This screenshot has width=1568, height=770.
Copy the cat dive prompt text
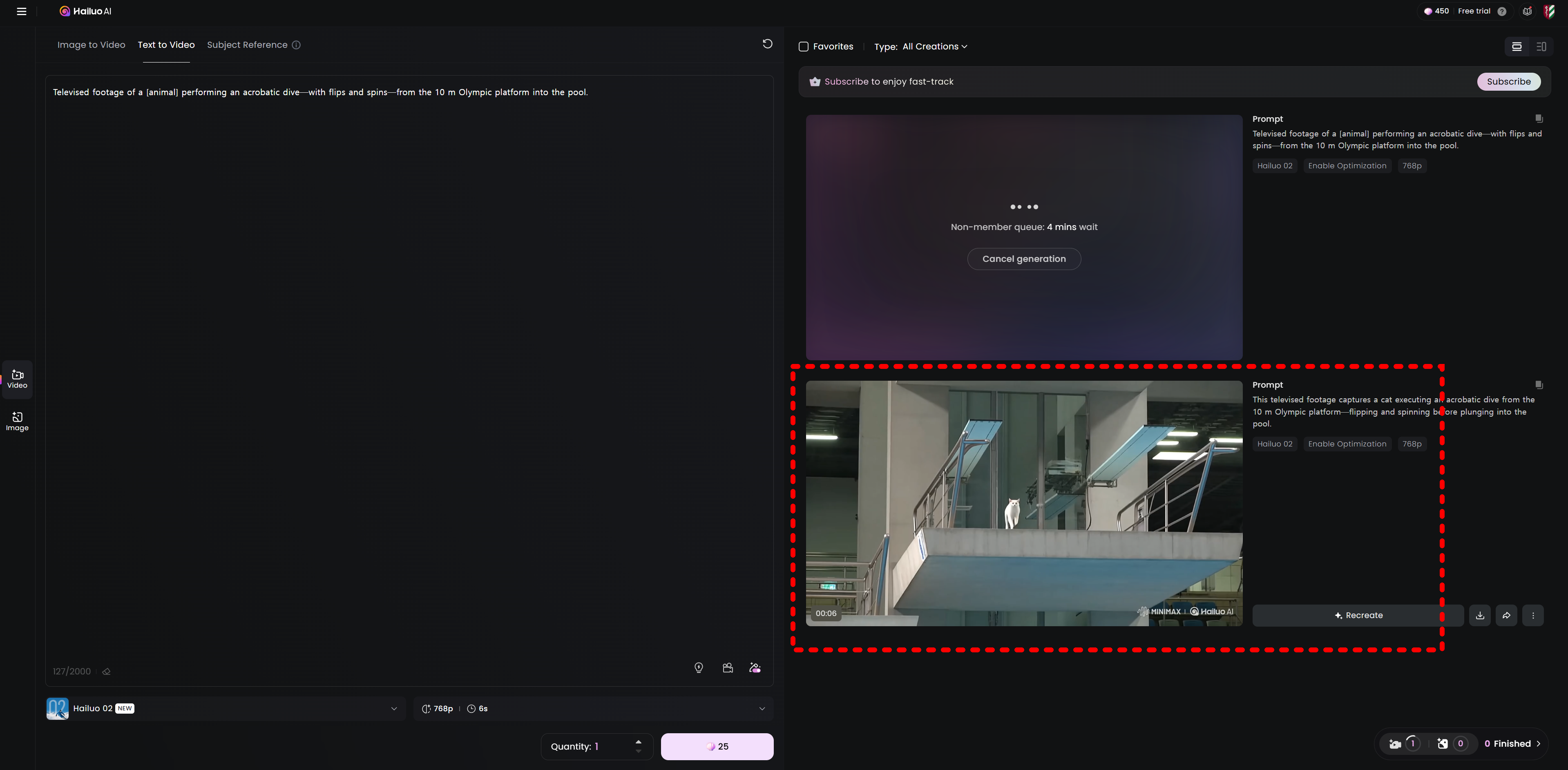pyautogui.click(x=1538, y=385)
